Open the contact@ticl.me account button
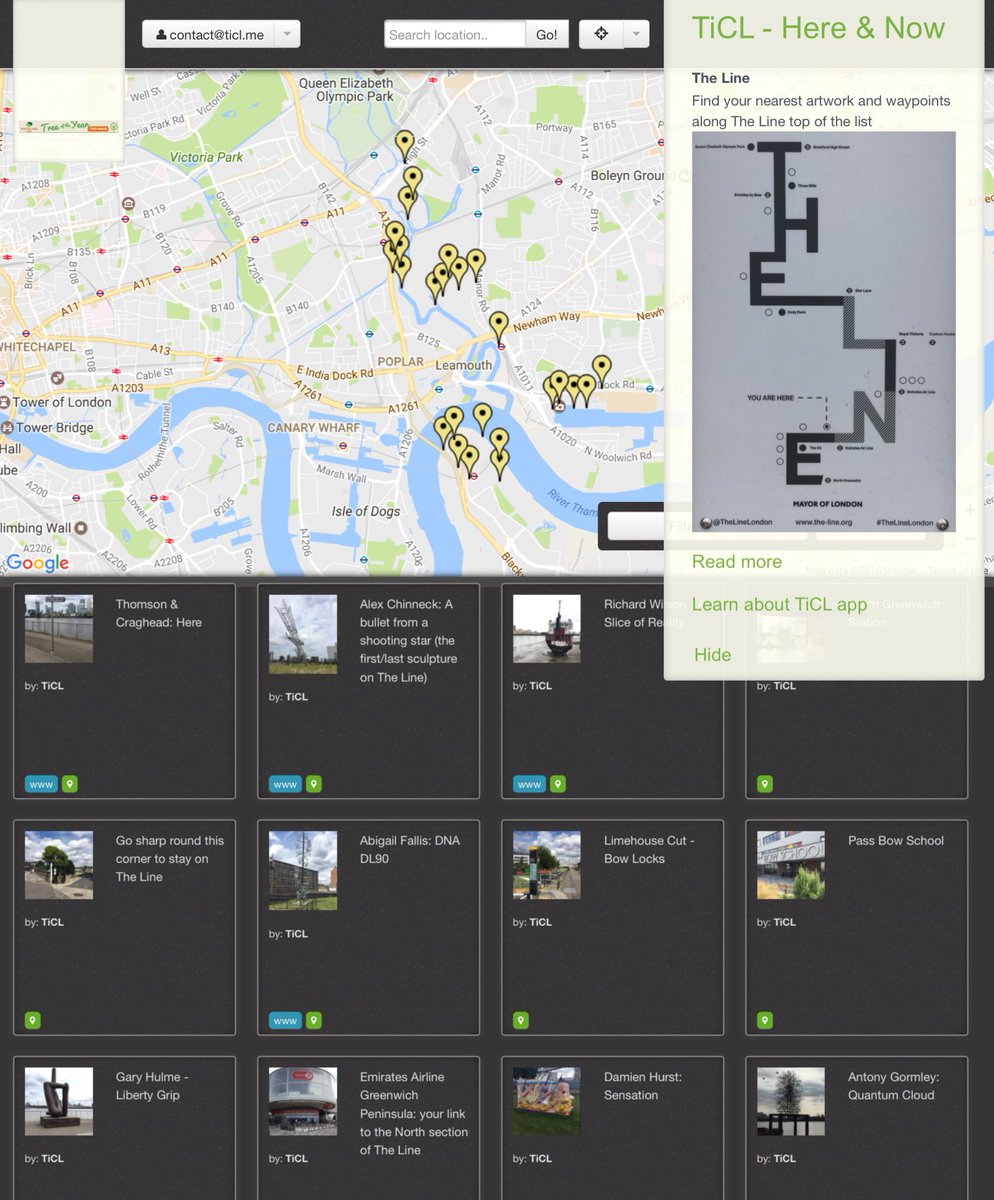994x1200 pixels. point(208,34)
